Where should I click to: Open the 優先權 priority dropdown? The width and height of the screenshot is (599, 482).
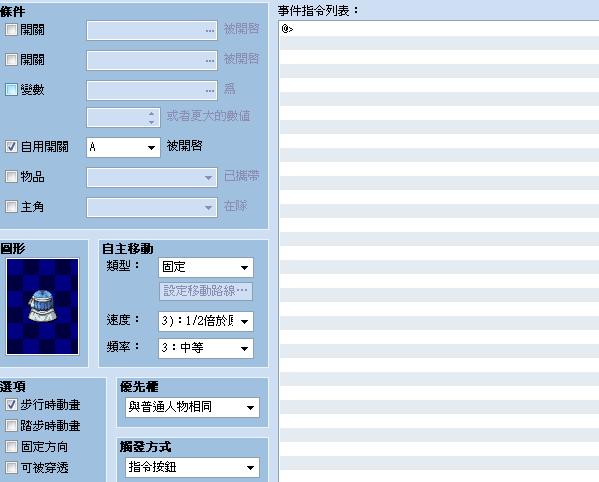[192, 407]
